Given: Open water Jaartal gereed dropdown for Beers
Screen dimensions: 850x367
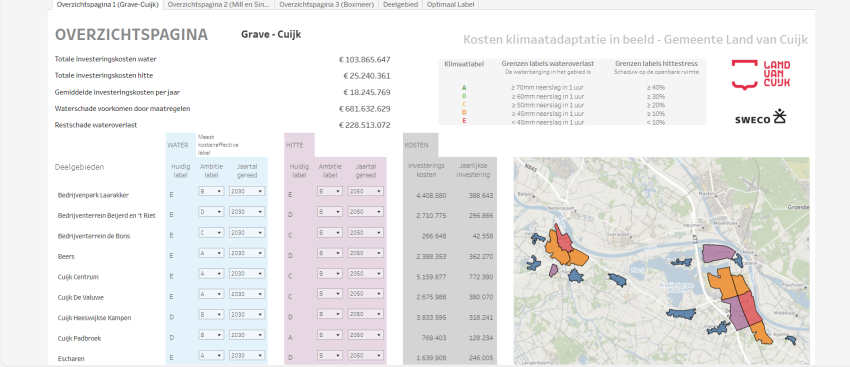Looking at the screenshot, I should (247, 253).
